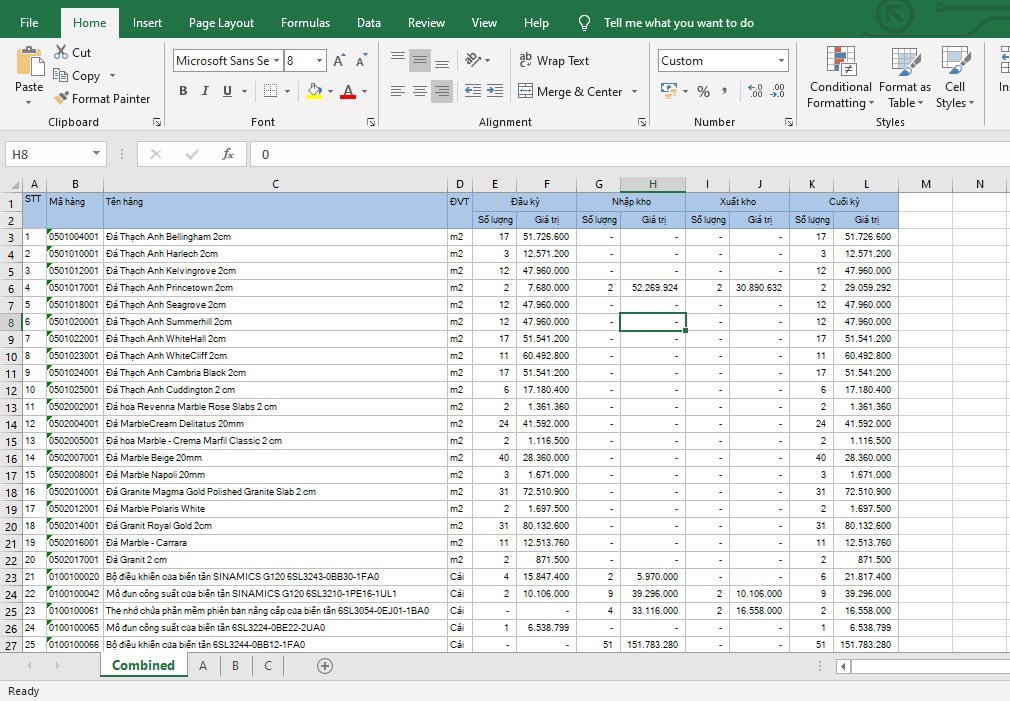Click the Cut scissors icon
The width and height of the screenshot is (1010, 701).
coord(61,52)
